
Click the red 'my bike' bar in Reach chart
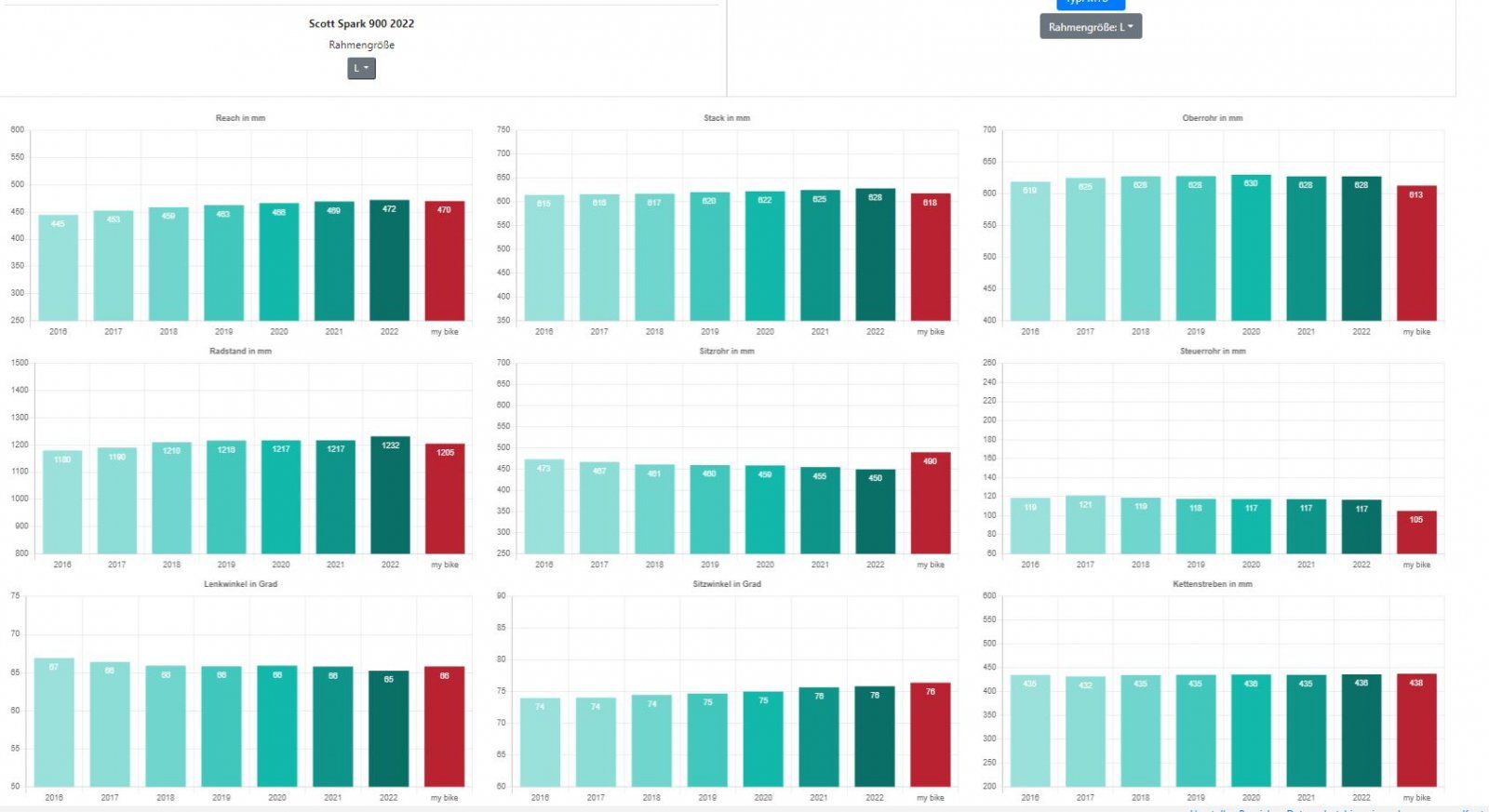pos(444,261)
